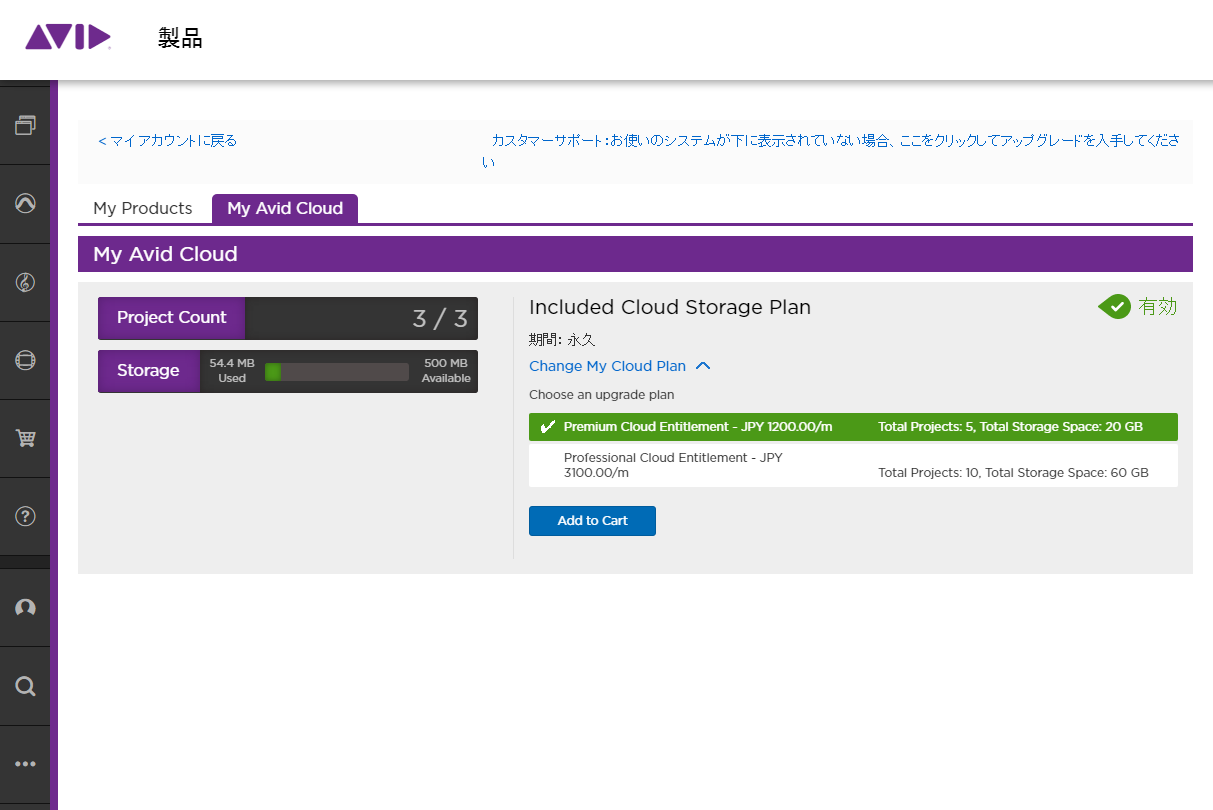Click the storage usage progress bar
The width and height of the screenshot is (1213, 810).
tap(337, 372)
